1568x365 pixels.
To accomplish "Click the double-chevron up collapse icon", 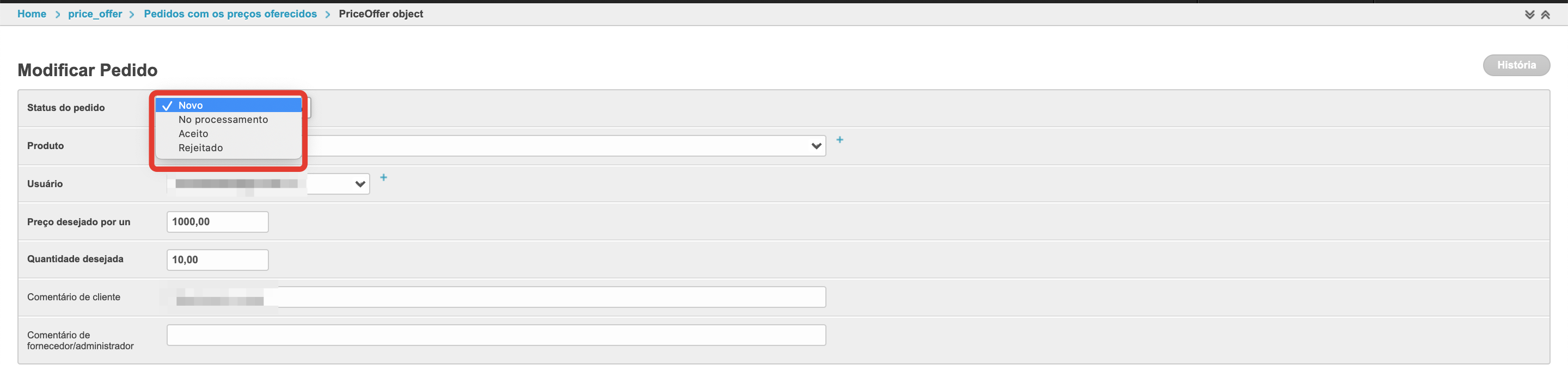I will 1545,15.
